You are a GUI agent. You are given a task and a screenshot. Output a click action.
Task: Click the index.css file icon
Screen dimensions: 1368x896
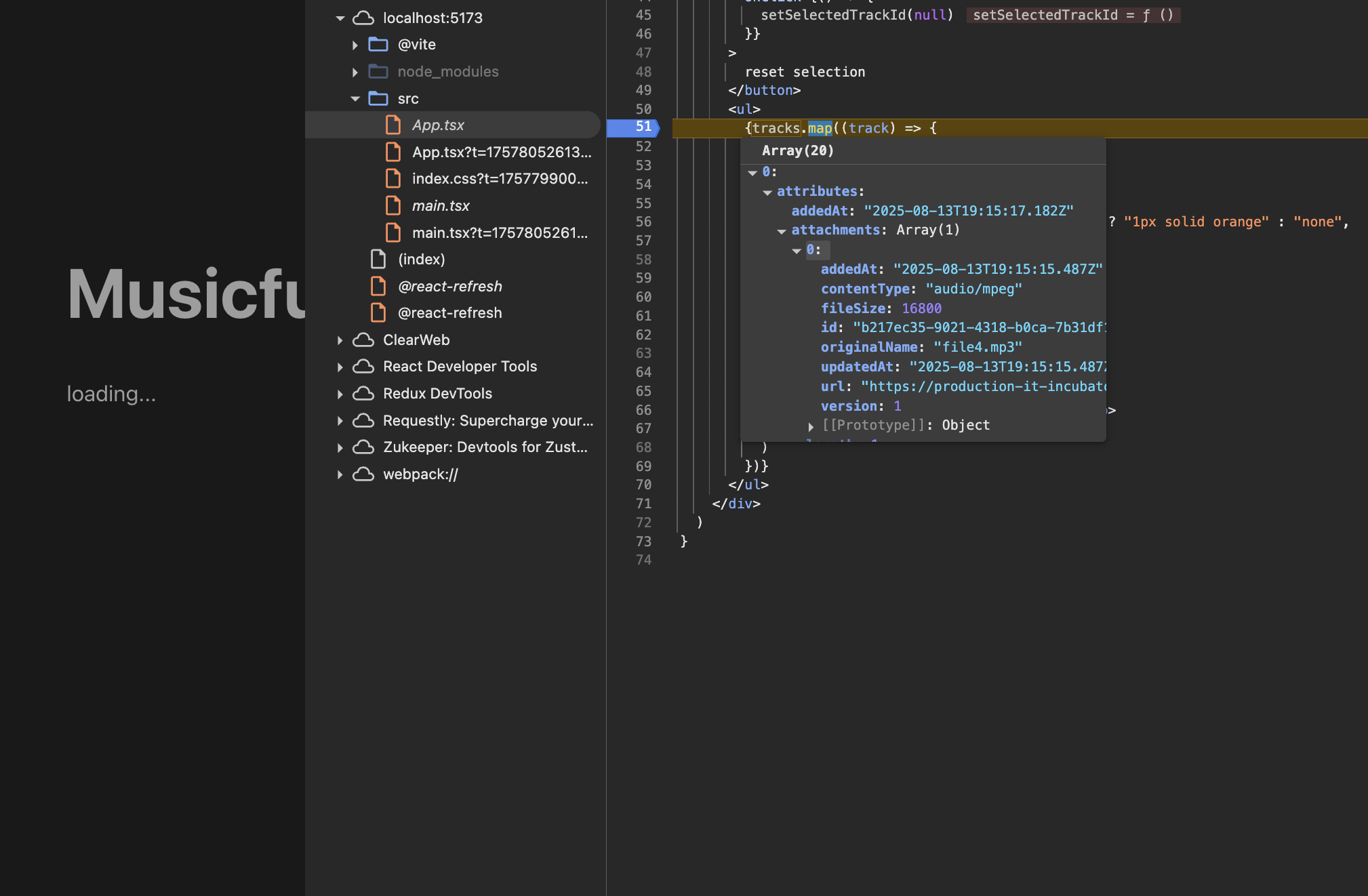(x=393, y=179)
